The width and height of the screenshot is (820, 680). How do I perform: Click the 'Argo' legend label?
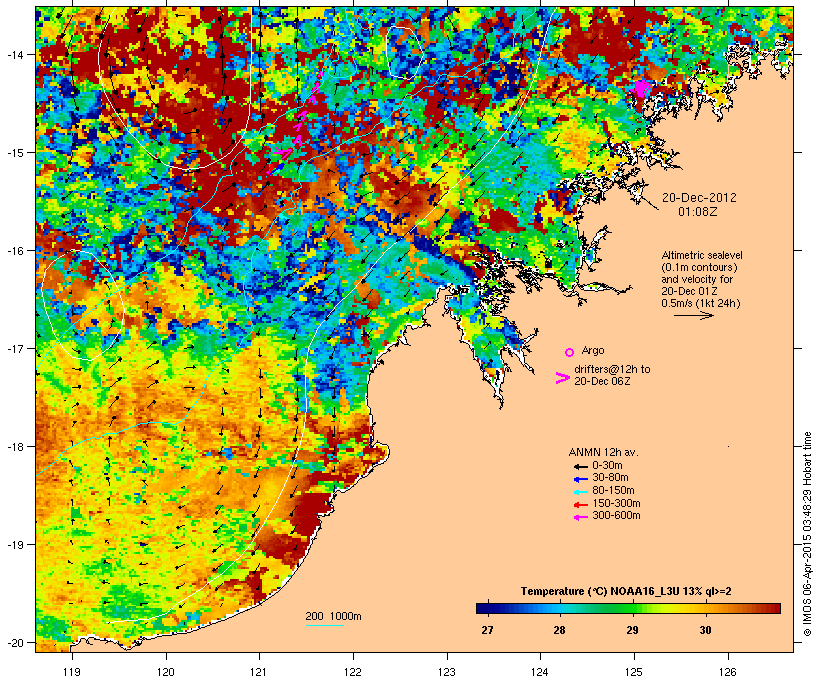tap(593, 350)
